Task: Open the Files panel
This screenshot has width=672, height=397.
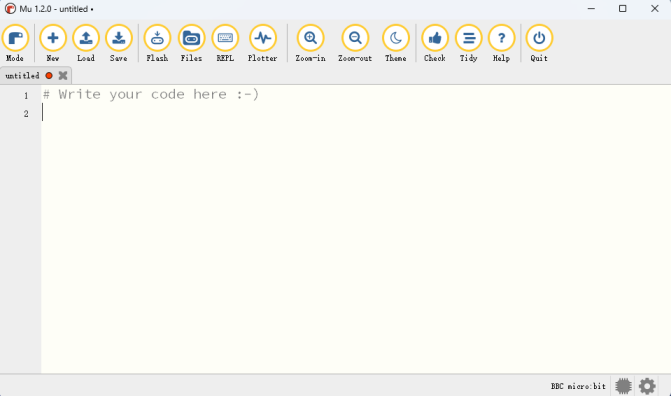Action: [191, 43]
